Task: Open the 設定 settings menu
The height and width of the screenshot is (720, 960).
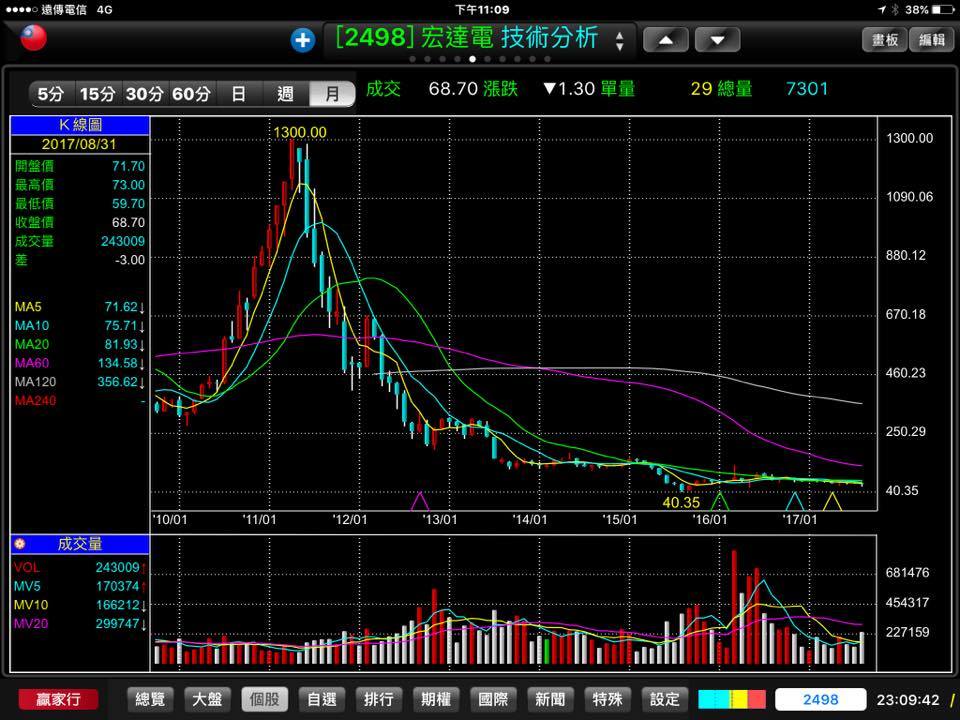Action: click(x=664, y=699)
